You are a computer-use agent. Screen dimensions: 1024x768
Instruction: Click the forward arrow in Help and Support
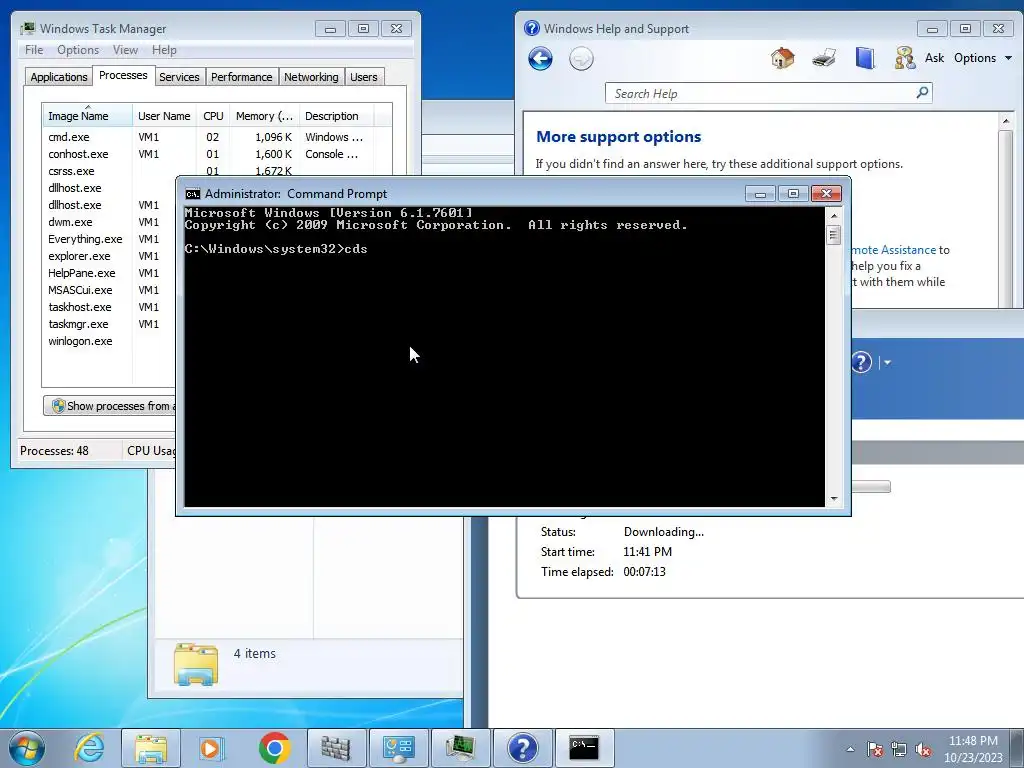coord(581,59)
